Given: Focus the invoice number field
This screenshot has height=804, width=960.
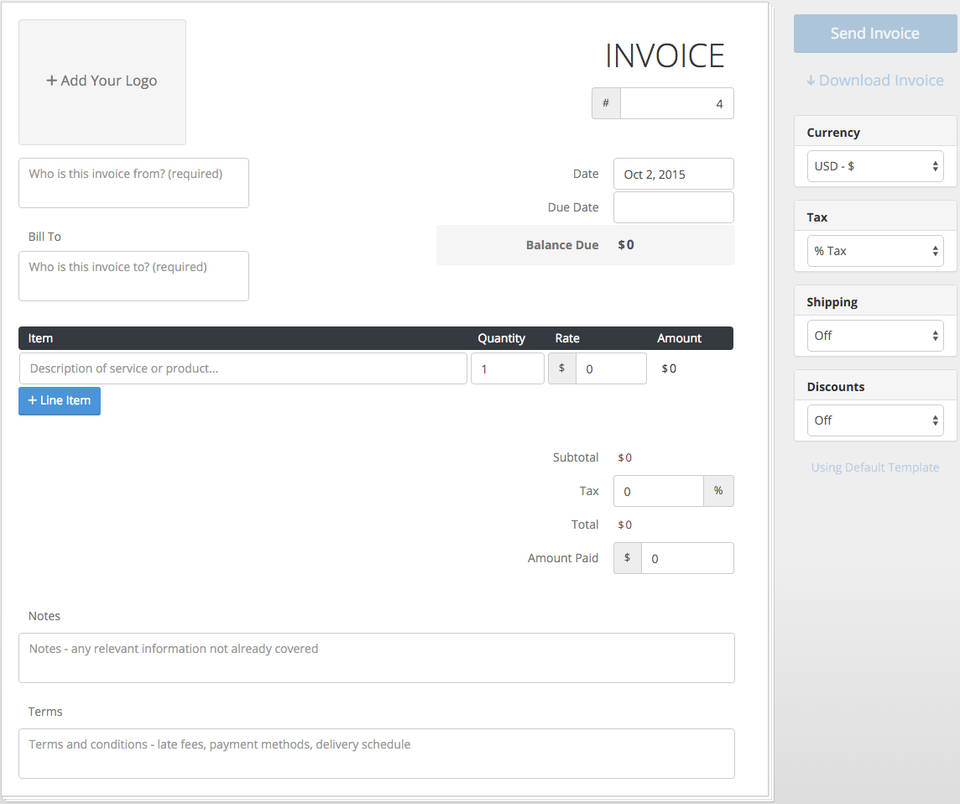Looking at the screenshot, I should click(676, 103).
